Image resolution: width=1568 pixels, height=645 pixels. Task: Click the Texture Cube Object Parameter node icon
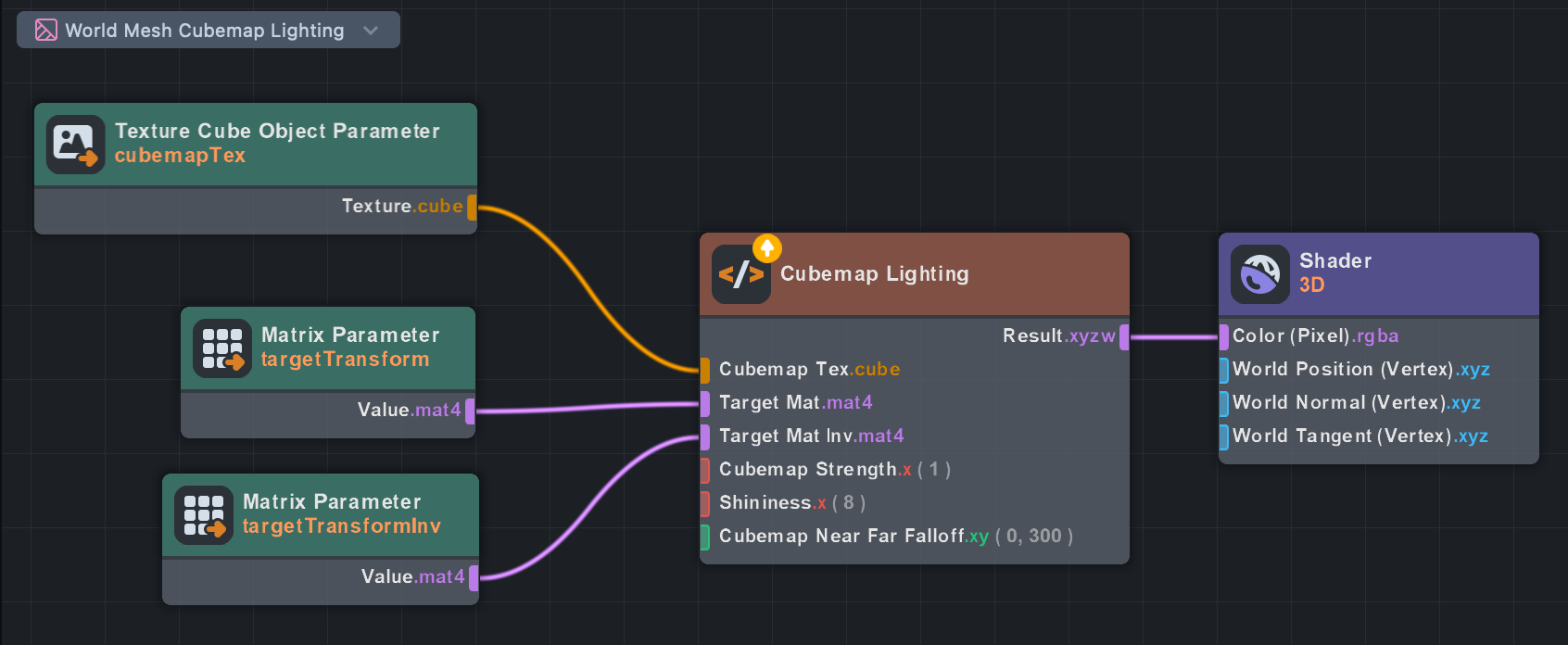[75, 145]
